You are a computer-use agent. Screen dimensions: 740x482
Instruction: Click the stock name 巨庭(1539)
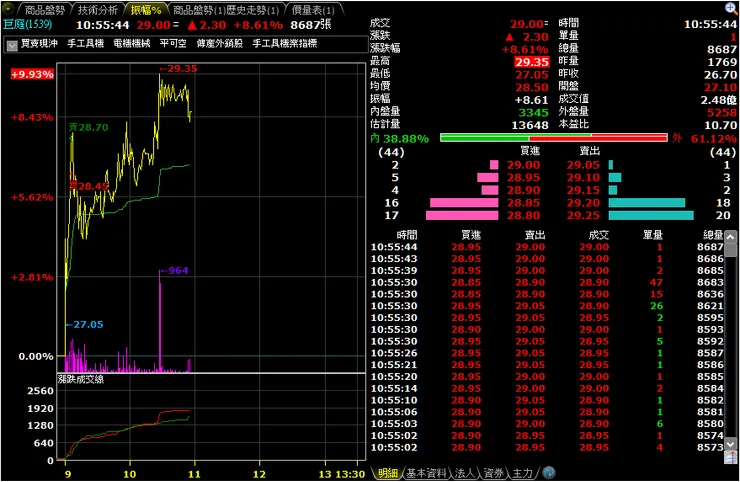tap(27, 24)
